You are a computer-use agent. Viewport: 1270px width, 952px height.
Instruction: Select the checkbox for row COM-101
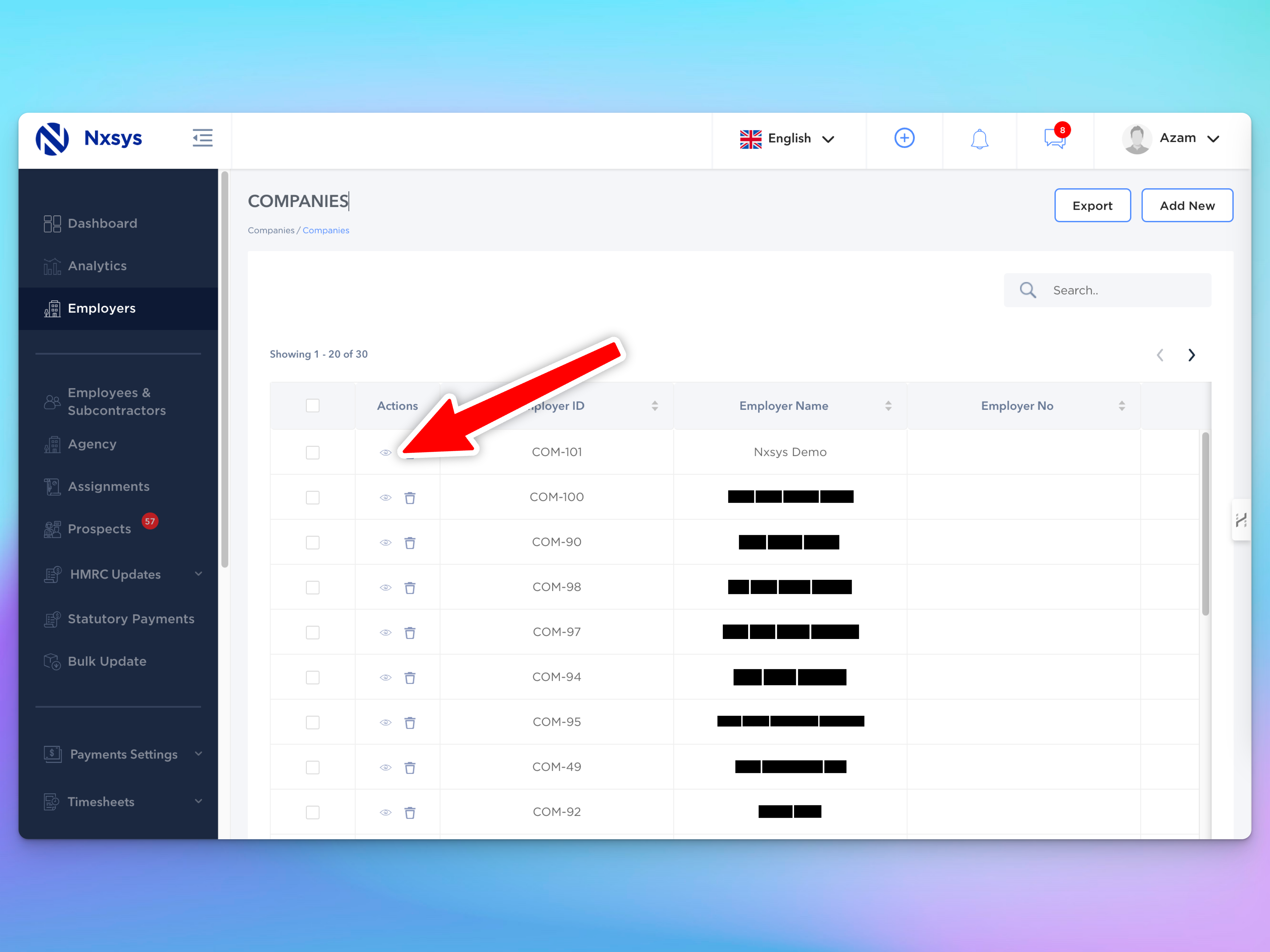pos(312,453)
